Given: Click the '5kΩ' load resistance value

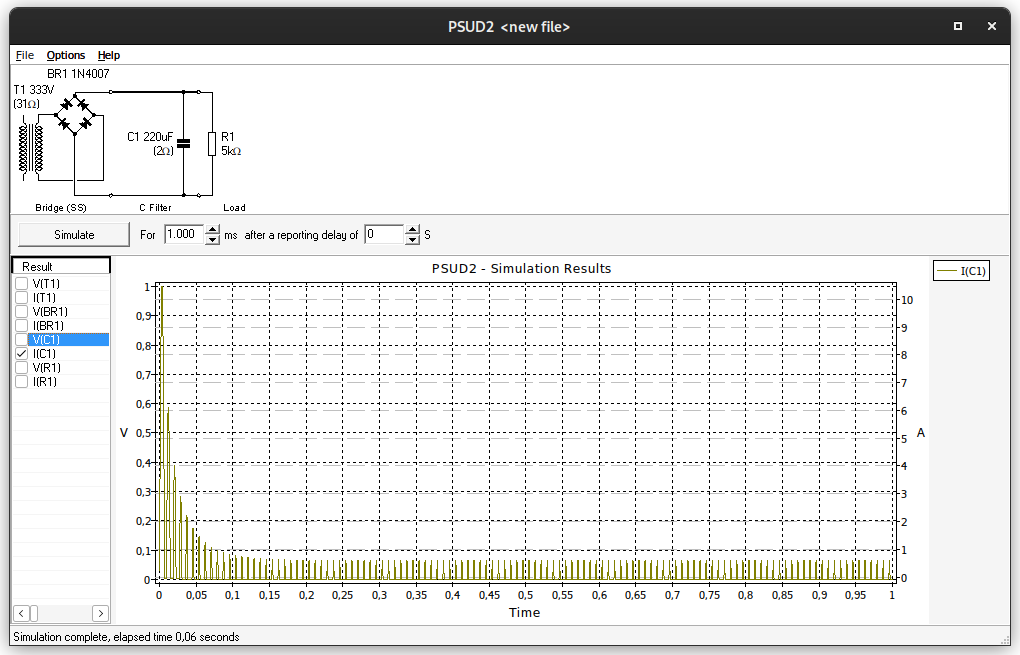Looking at the screenshot, I should 231,151.
